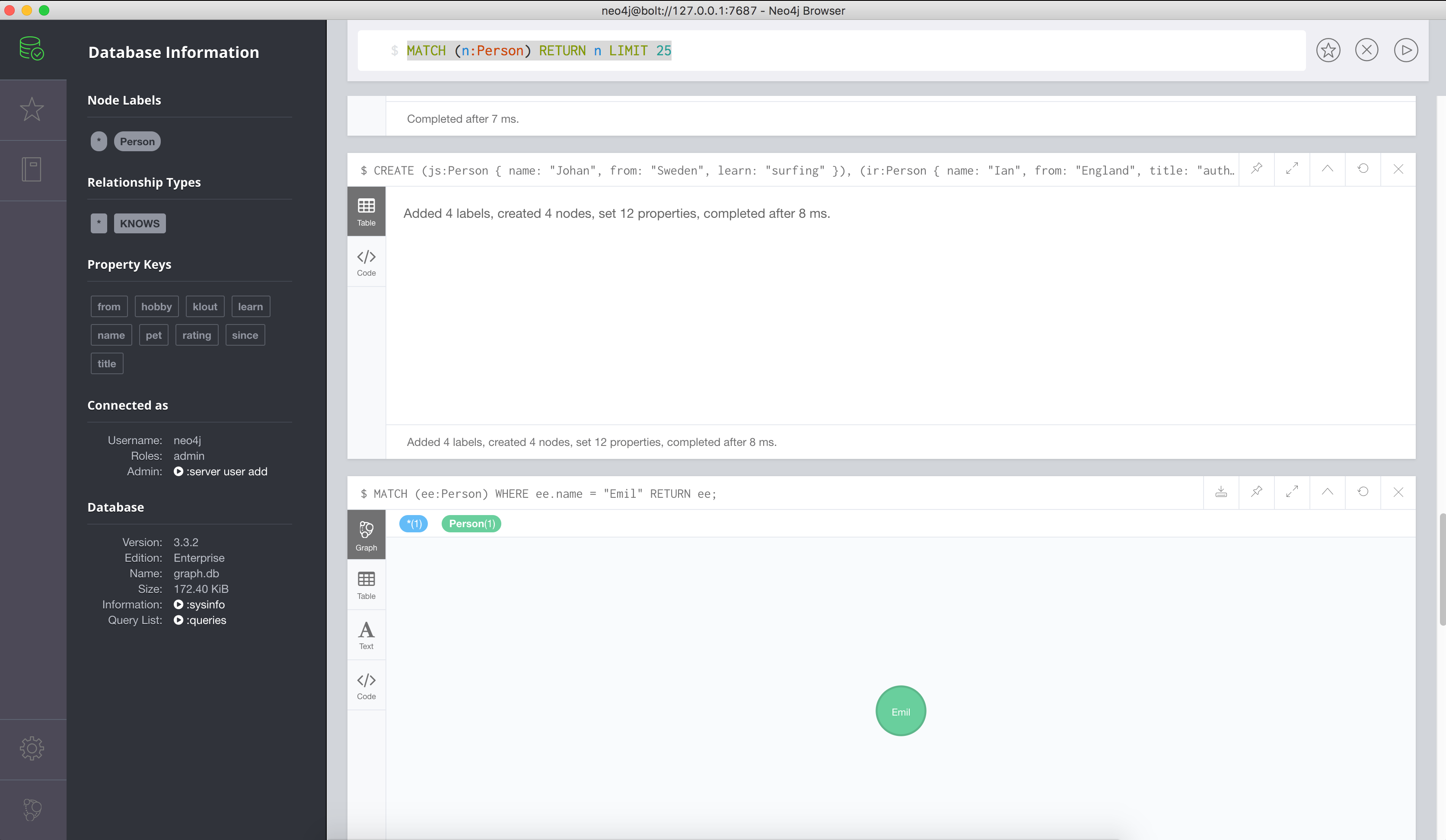Run the query with the play button
This screenshot has height=840, width=1446.
(x=1405, y=51)
